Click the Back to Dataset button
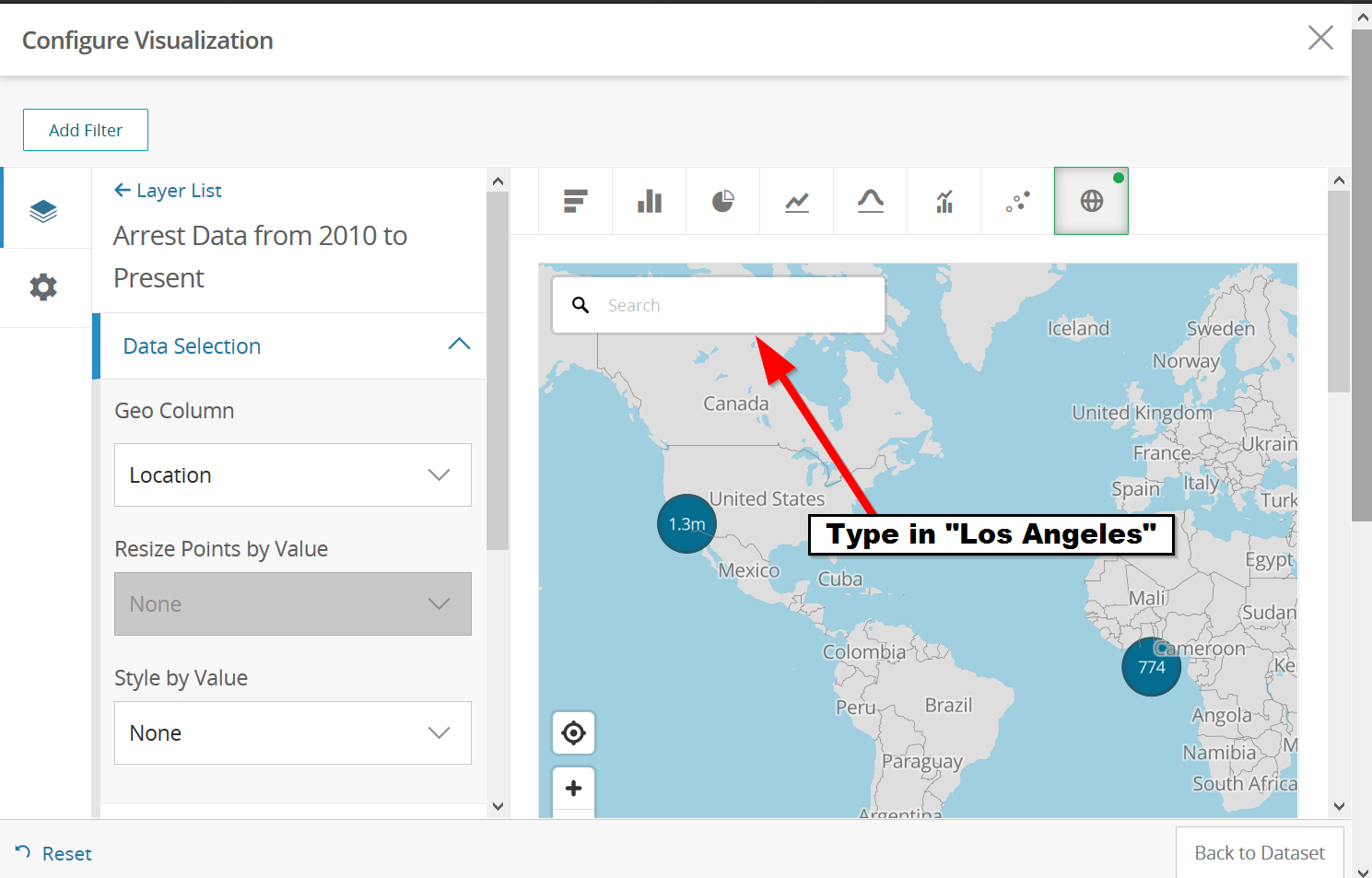The width and height of the screenshot is (1372, 878). (x=1260, y=853)
